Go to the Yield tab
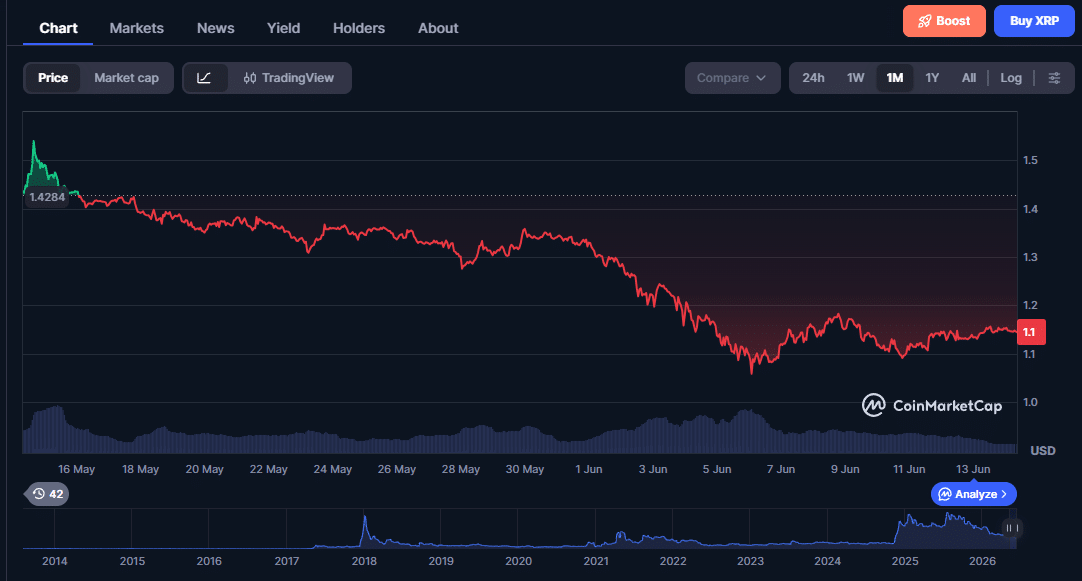 coord(284,28)
